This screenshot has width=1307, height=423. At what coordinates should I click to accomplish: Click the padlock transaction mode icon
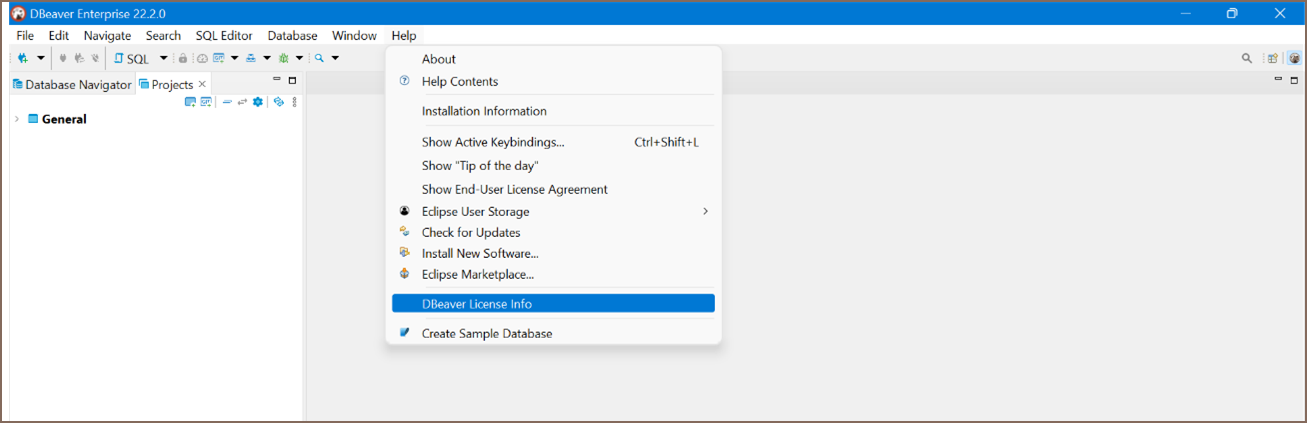183,58
